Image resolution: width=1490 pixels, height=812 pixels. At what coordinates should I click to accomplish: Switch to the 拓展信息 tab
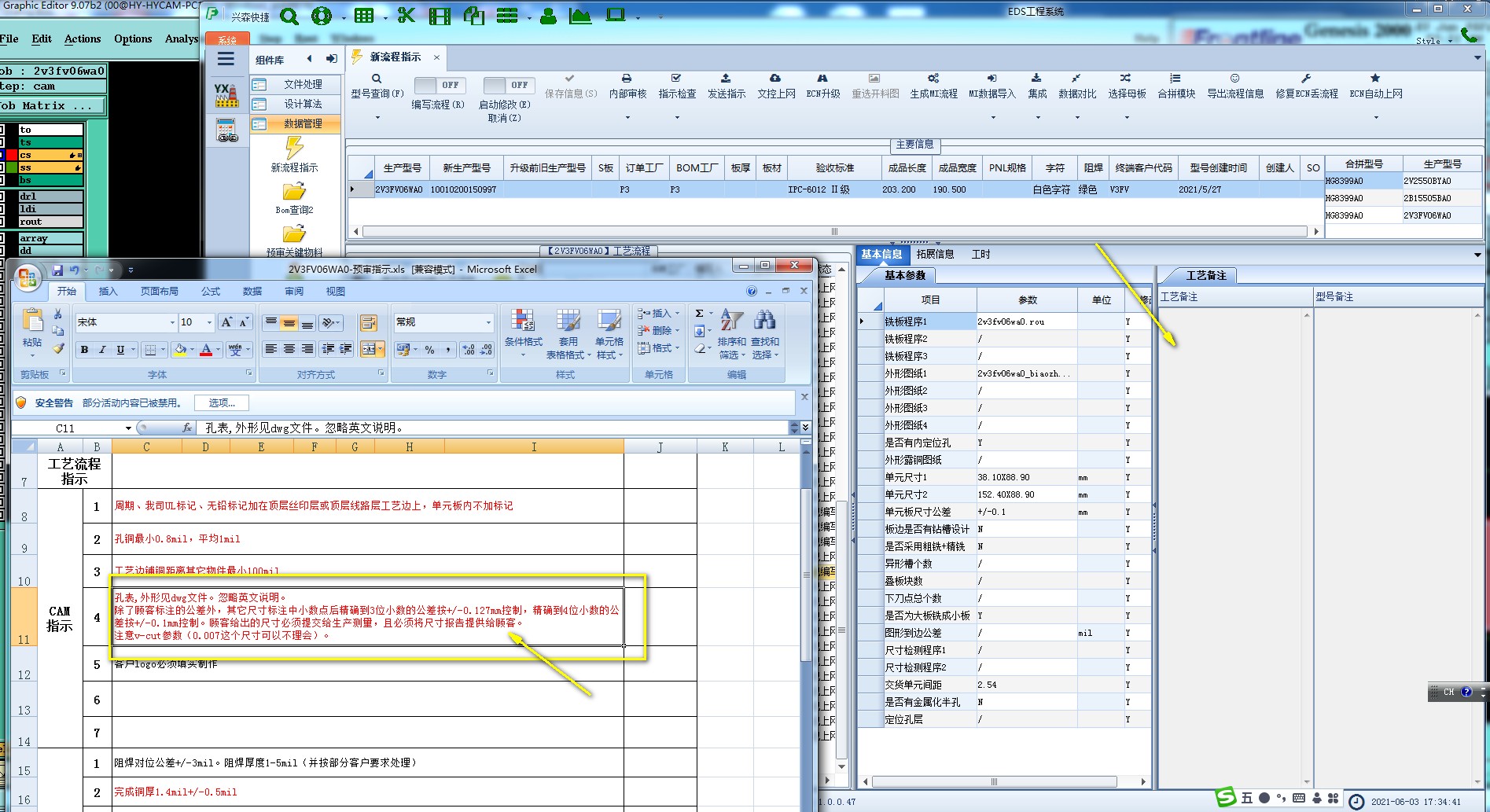coord(935,254)
